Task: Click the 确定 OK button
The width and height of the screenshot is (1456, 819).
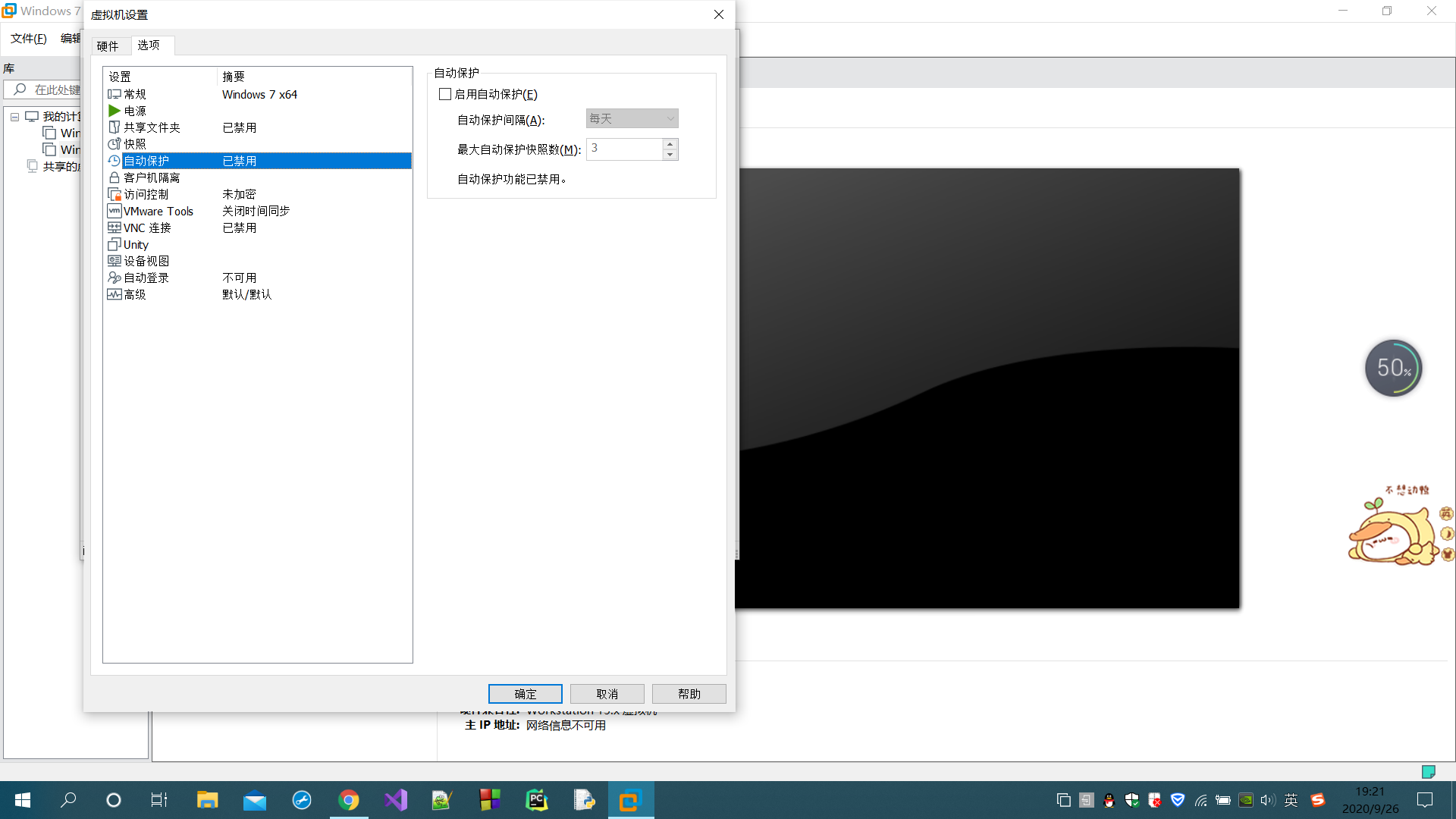Action: coord(525,694)
